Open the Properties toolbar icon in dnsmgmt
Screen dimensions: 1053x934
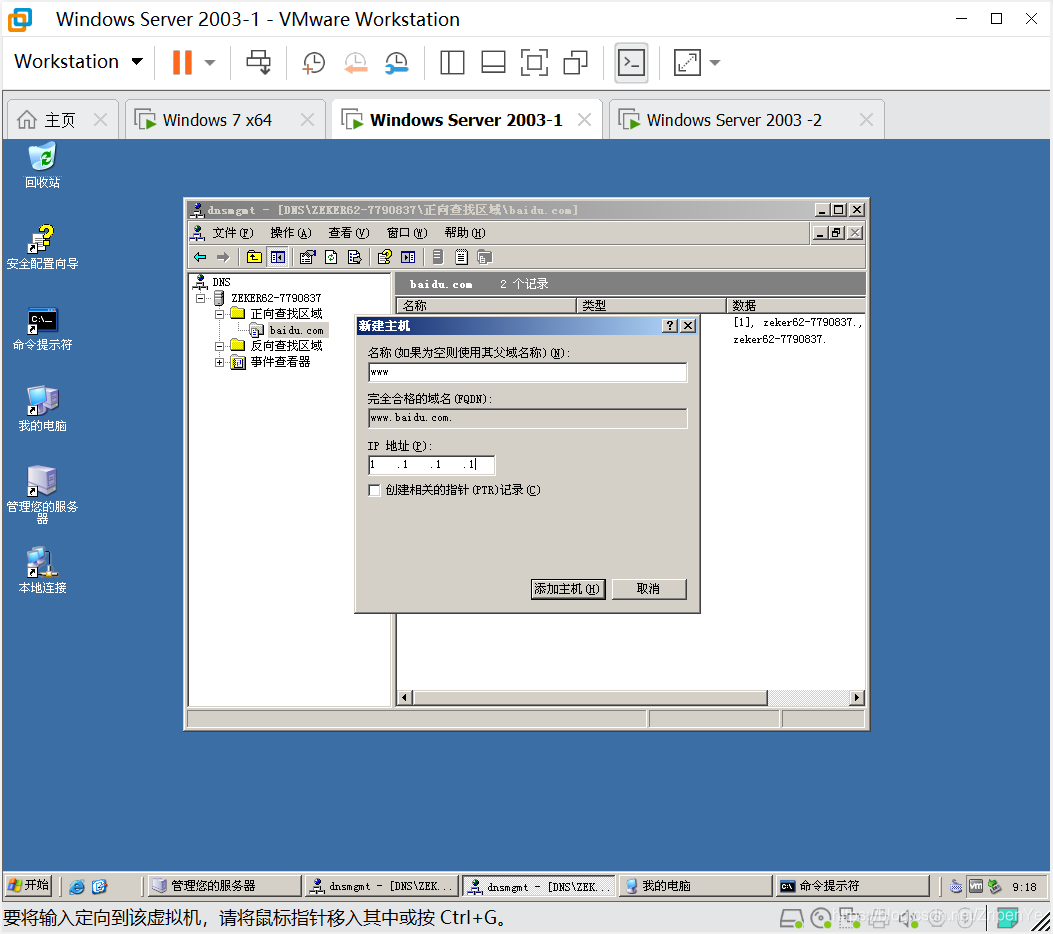(x=307, y=257)
